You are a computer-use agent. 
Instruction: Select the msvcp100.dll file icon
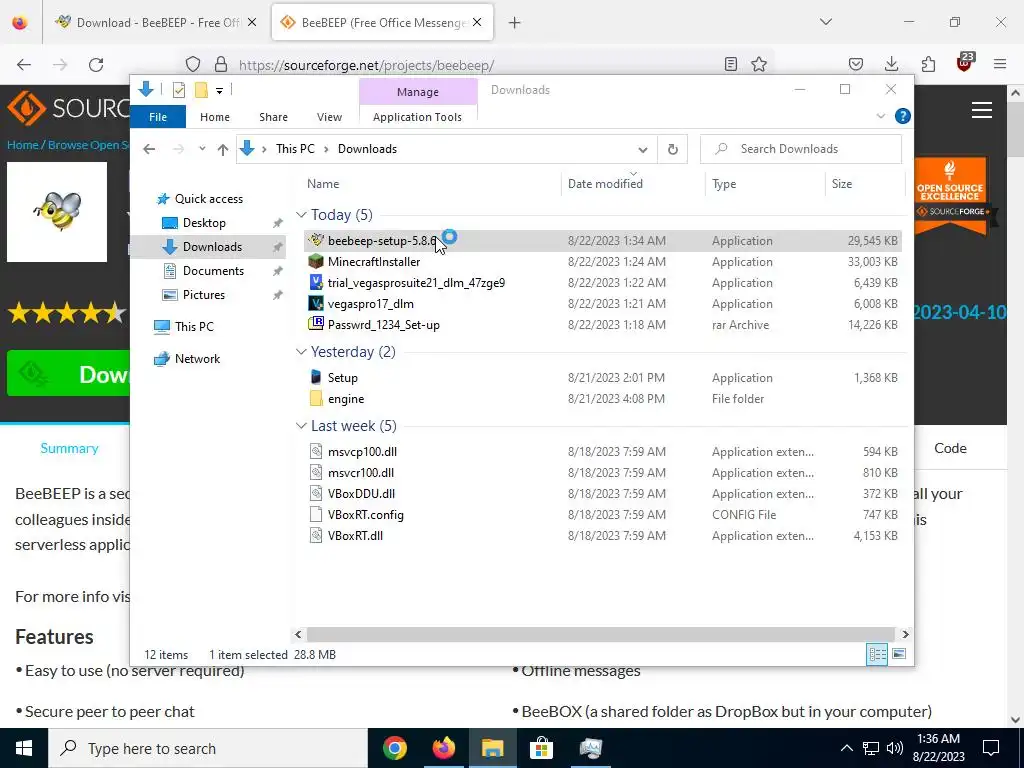tap(316, 451)
